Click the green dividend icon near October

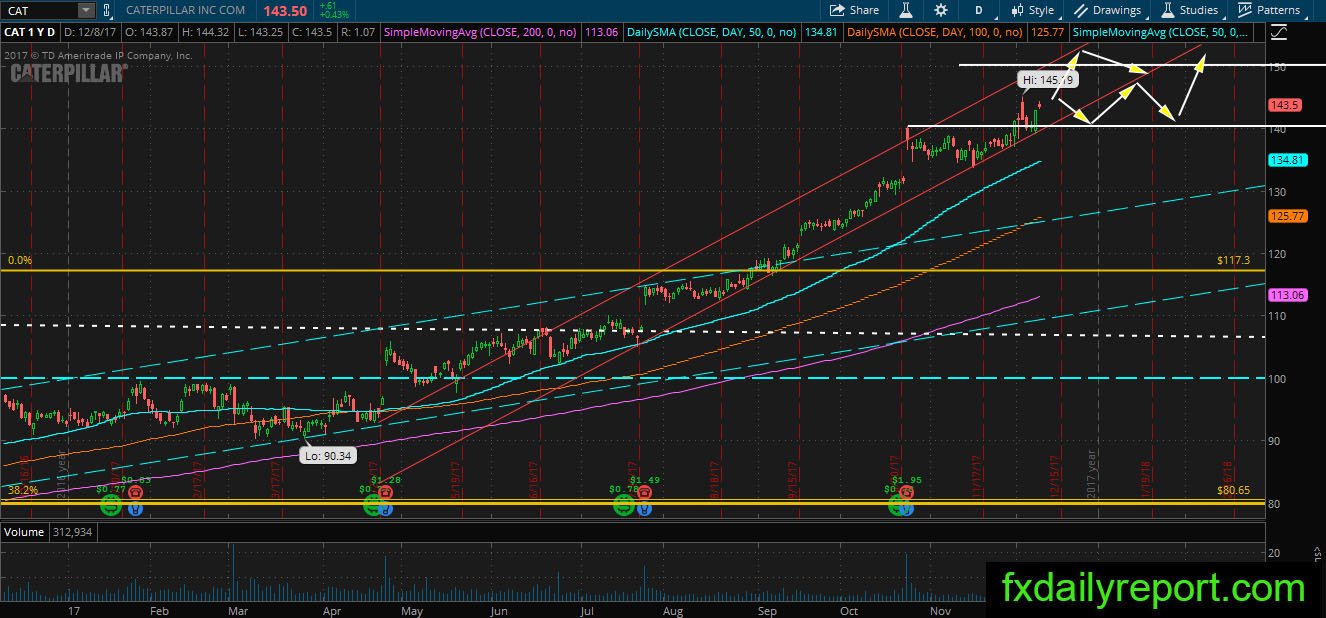tap(895, 506)
